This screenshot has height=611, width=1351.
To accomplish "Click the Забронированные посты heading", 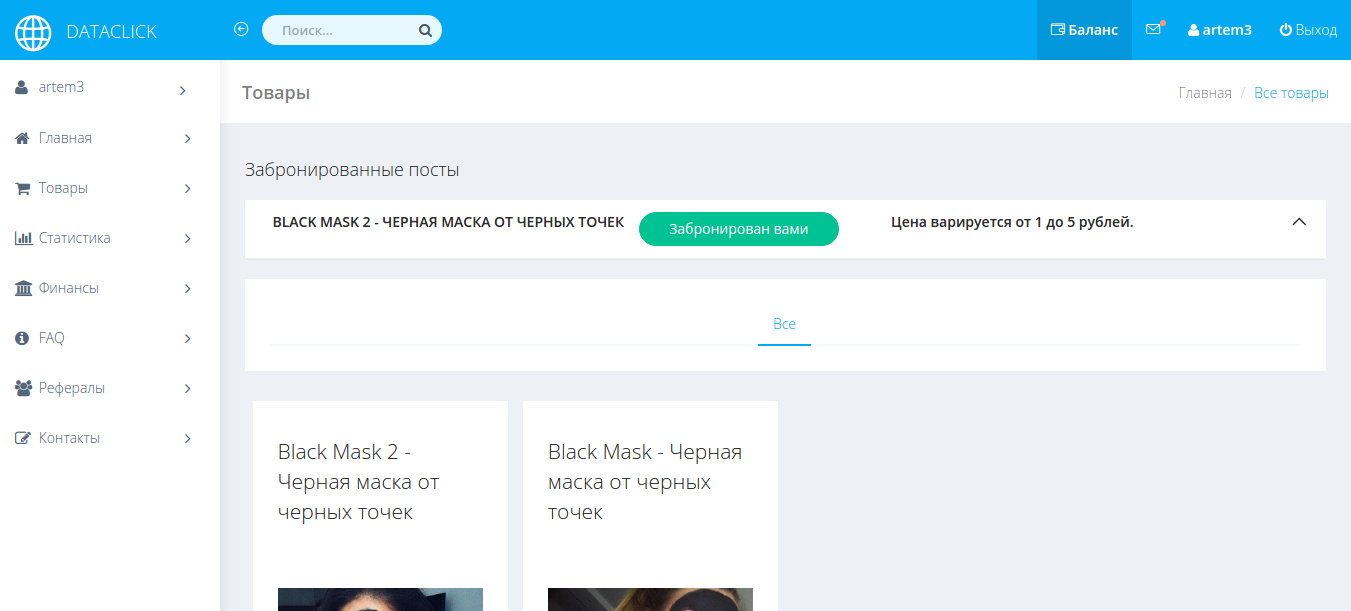I will (x=352, y=170).
